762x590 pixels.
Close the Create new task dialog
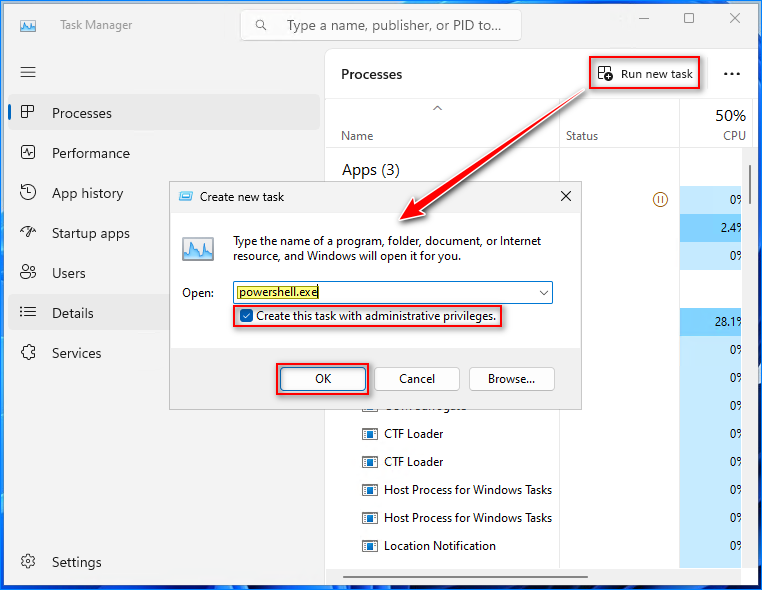point(566,196)
